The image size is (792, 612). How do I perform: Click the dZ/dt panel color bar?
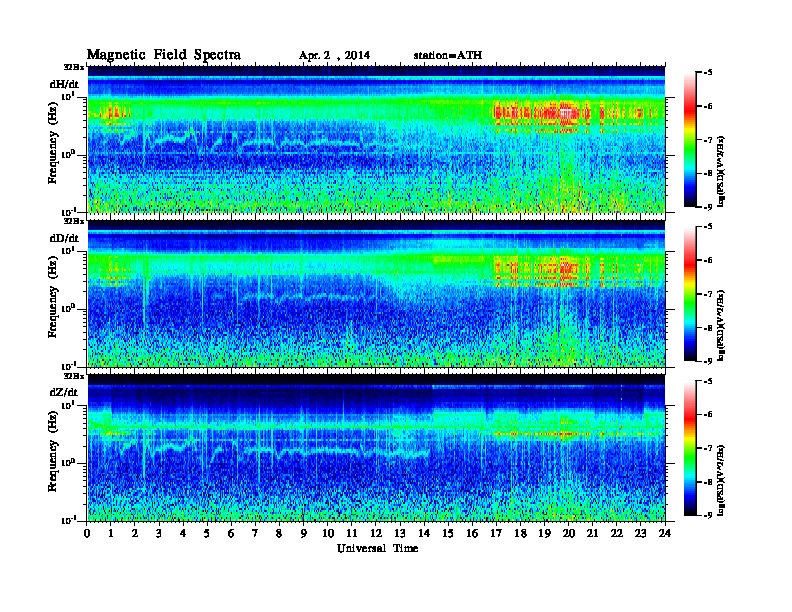(689, 448)
